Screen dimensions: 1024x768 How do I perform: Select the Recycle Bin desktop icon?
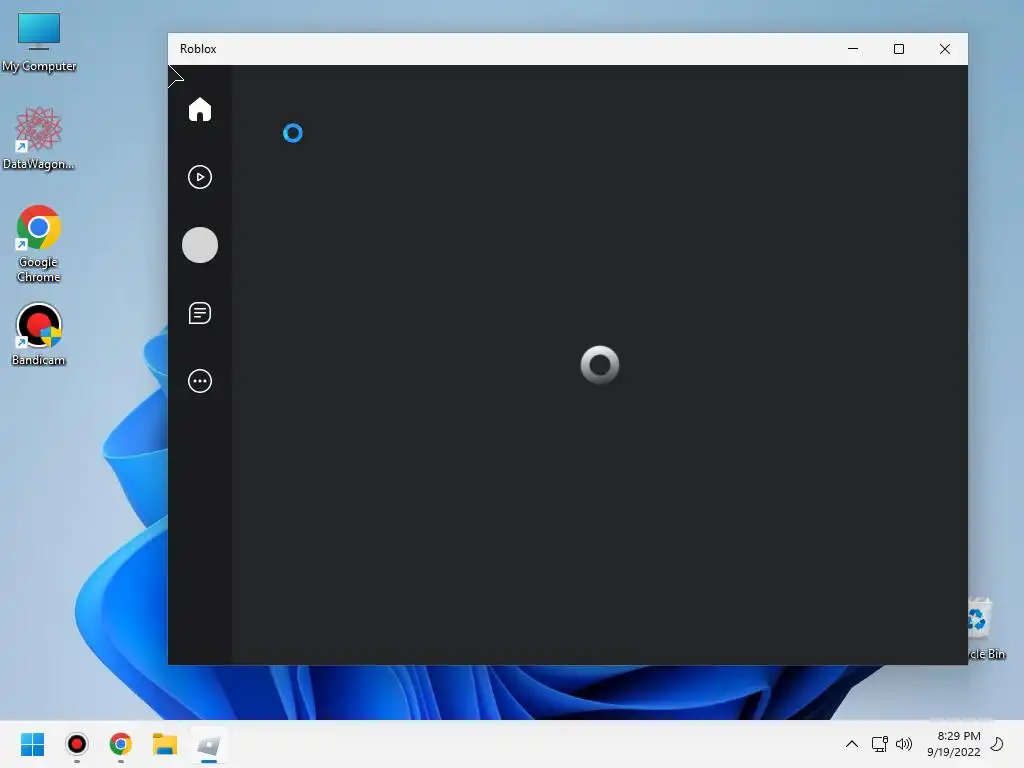pos(985,628)
